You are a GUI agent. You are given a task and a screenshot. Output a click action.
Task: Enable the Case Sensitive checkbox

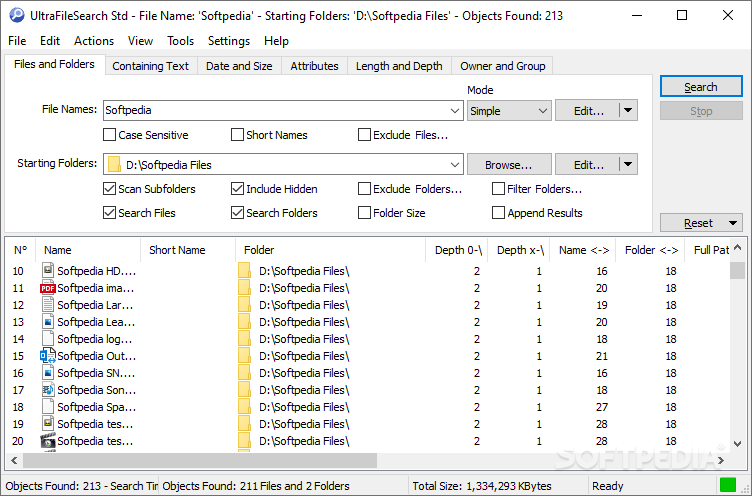tap(109, 135)
